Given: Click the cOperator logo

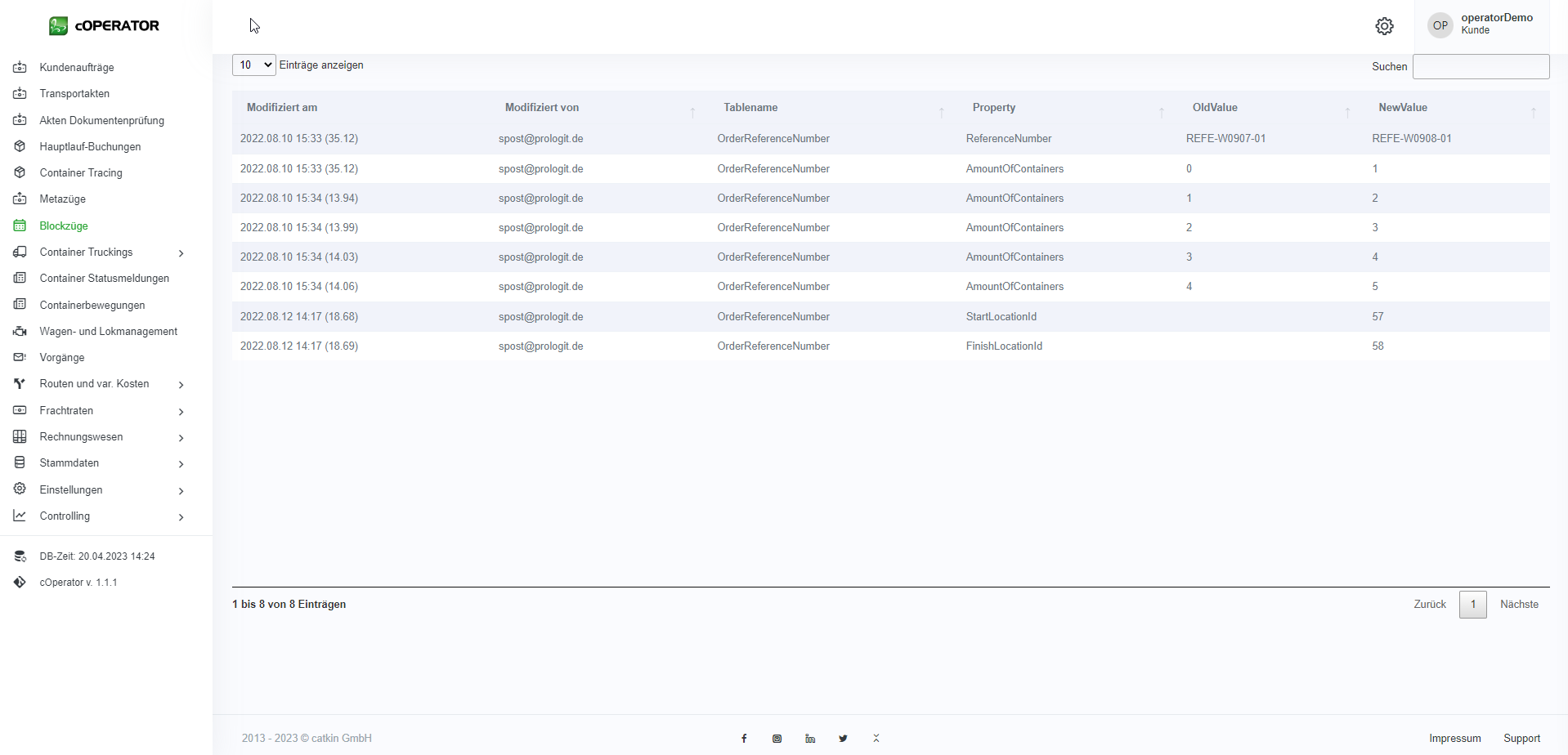Looking at the screenshot, I should tap(104, 26).
